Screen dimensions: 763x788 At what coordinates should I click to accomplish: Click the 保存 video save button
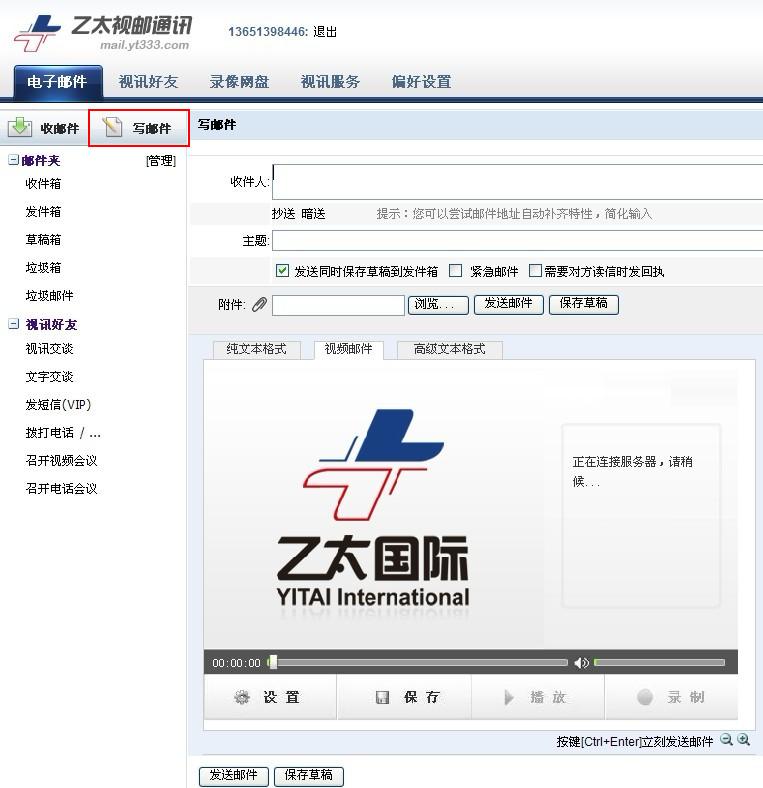coord(405,697)
